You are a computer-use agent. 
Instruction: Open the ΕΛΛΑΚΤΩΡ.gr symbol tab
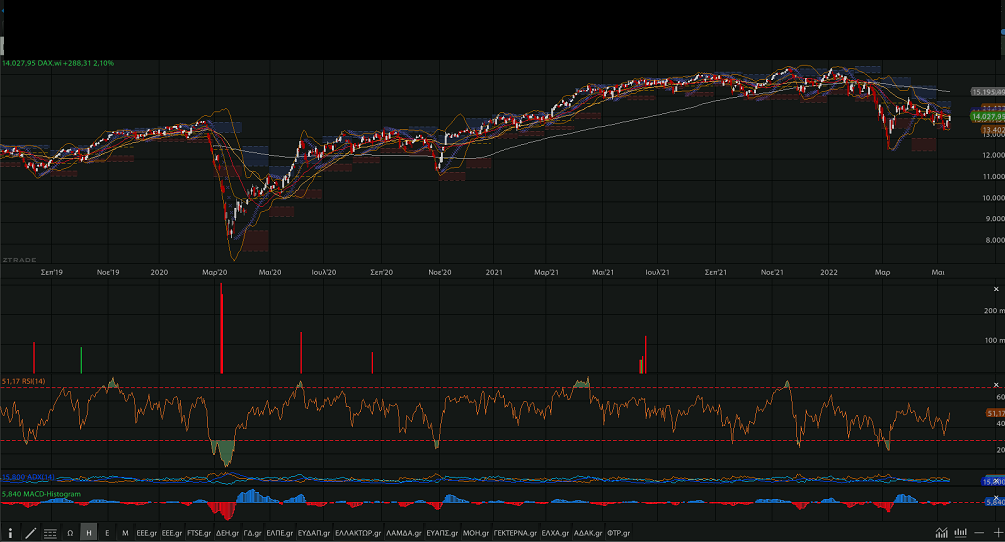point(358,532)
